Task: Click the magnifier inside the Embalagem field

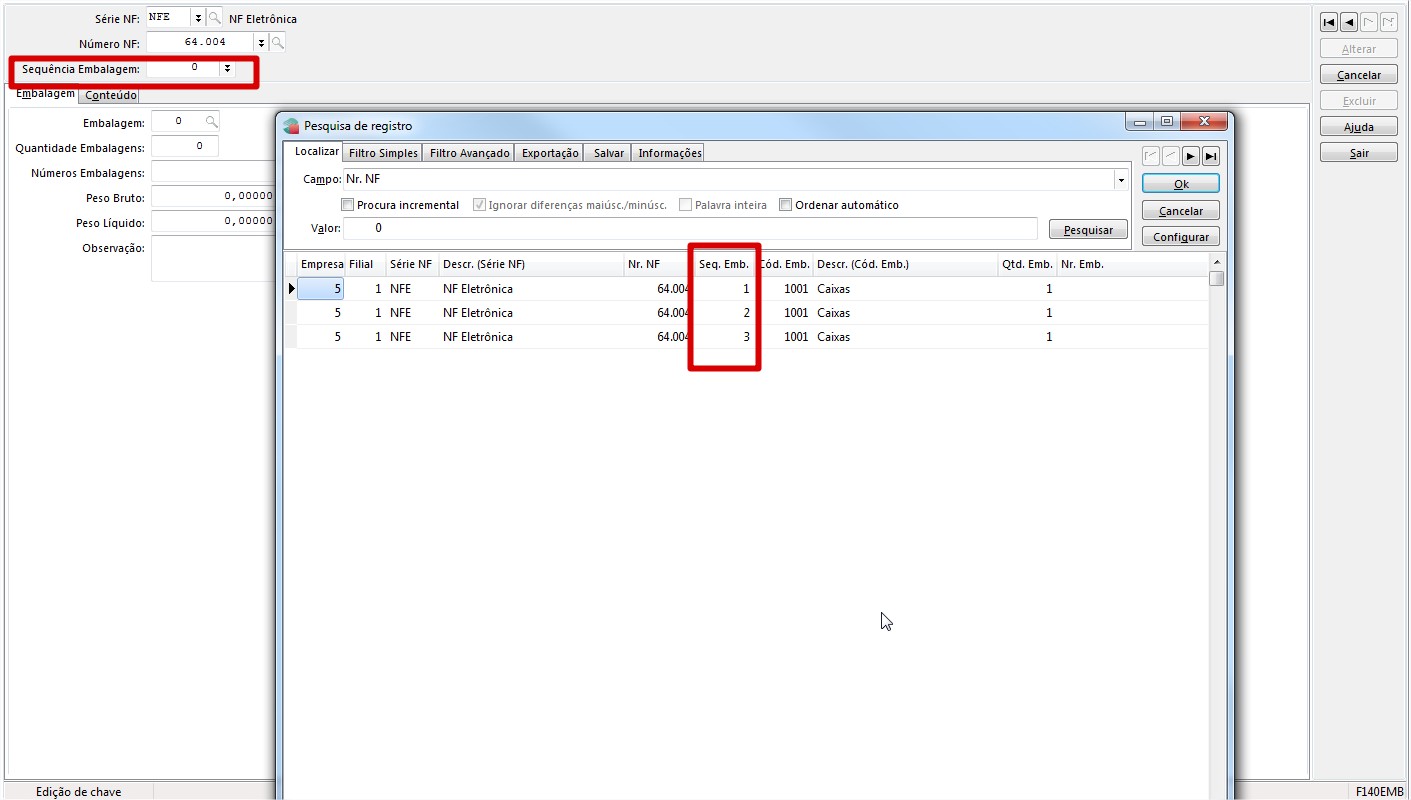Action: pos(211,121)
